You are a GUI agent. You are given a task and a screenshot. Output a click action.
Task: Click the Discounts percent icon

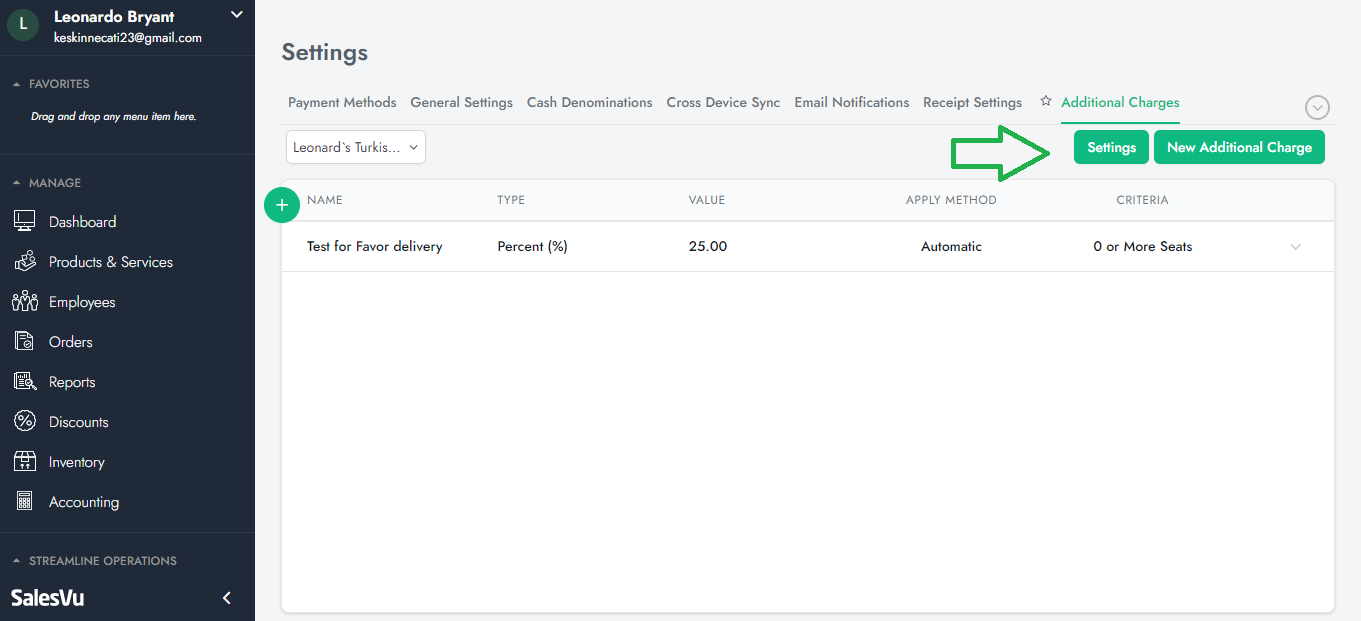click(25, 422)
